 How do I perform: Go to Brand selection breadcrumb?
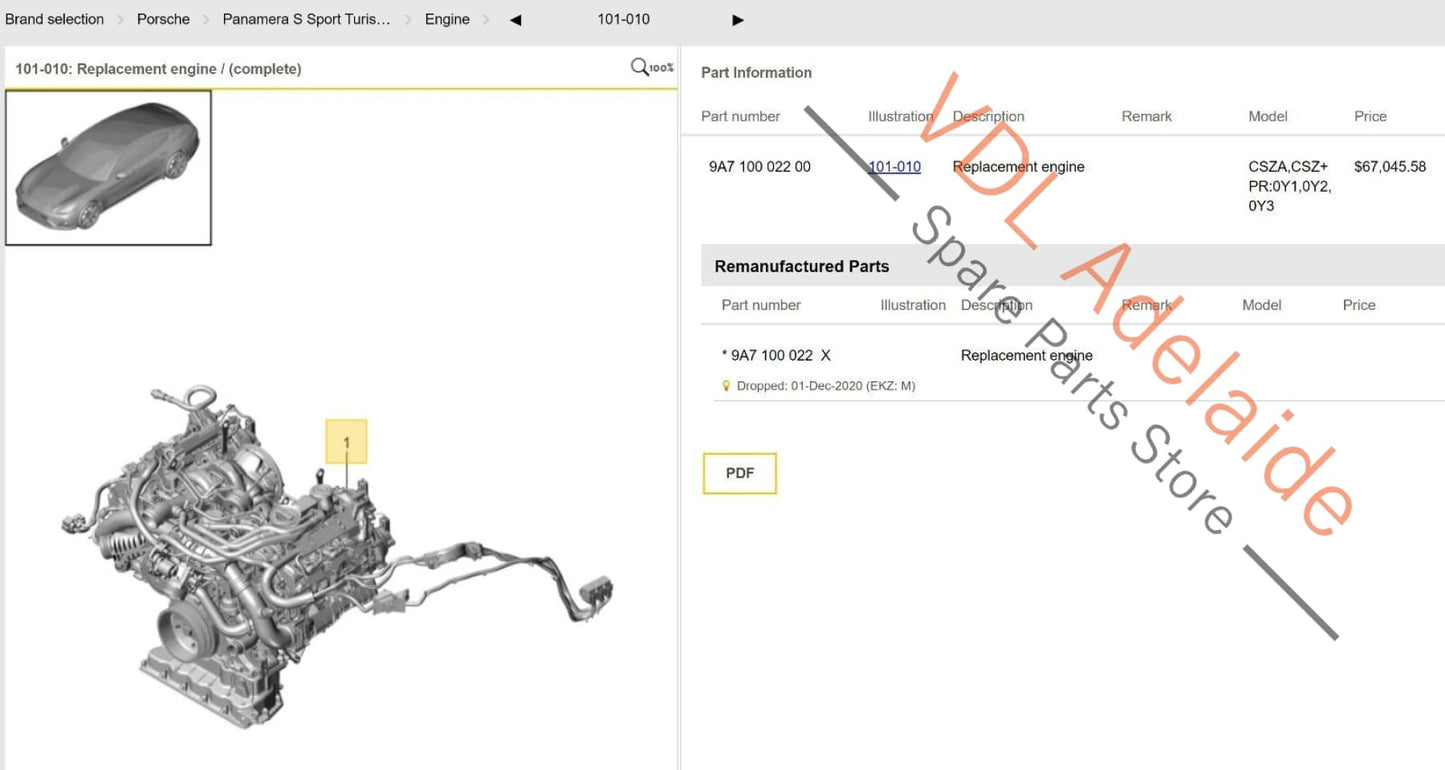54,19
